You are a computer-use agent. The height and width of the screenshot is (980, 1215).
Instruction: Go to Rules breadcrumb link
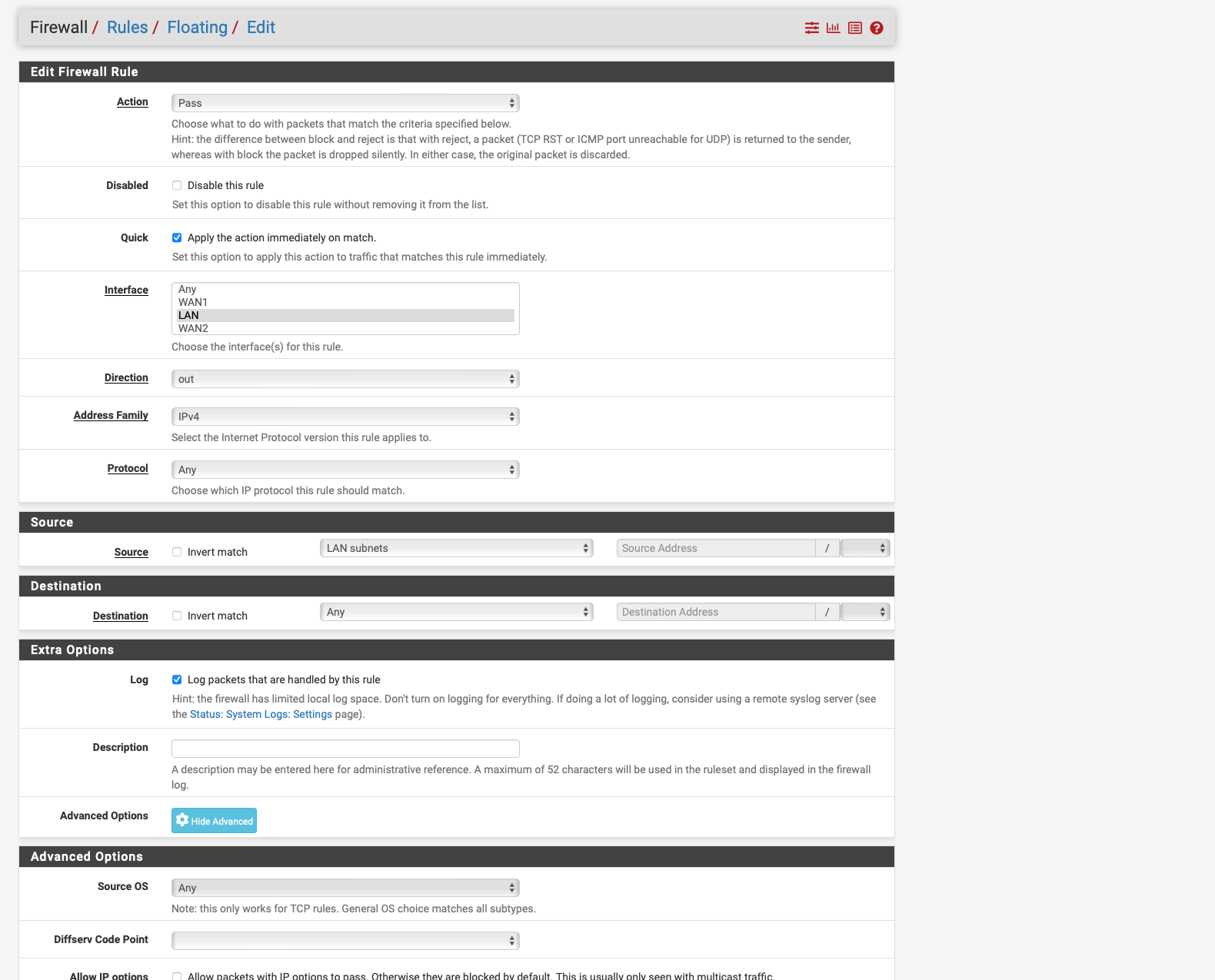tap(127, 28)
